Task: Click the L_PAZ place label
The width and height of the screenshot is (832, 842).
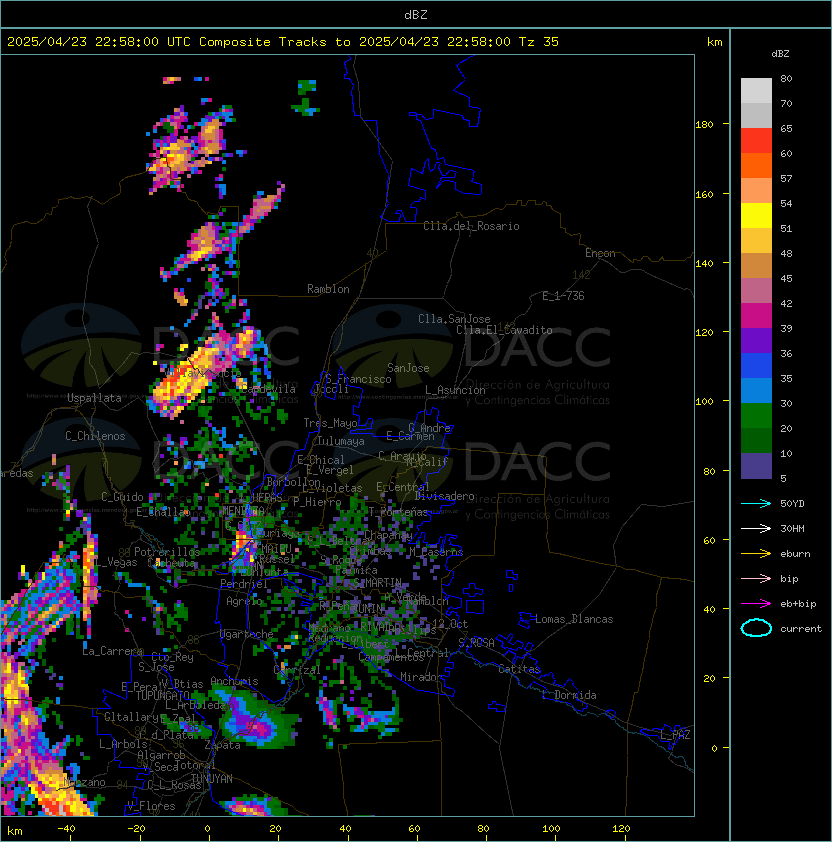Action: [675, 735]
